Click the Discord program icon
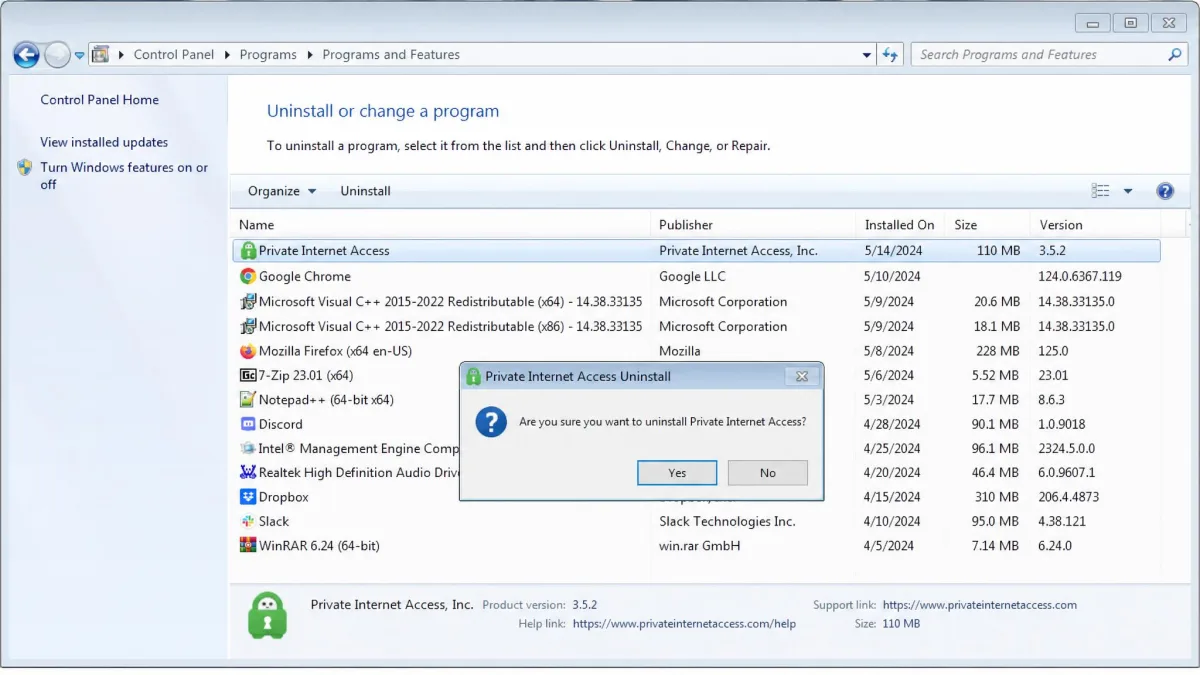The width and height of the screenshot is (1200, 675). tap(248, 424)
